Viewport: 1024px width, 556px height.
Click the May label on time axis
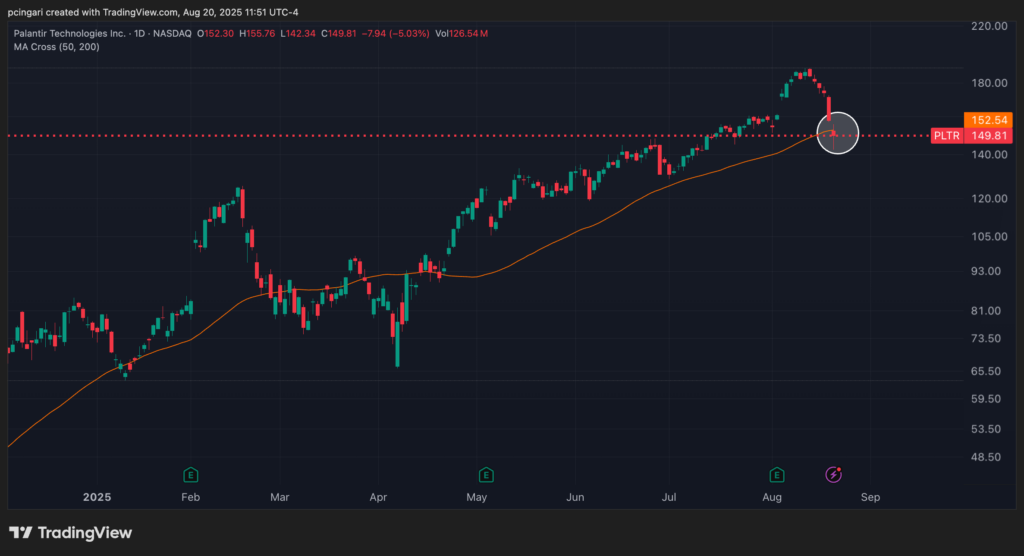click(477, 497)
